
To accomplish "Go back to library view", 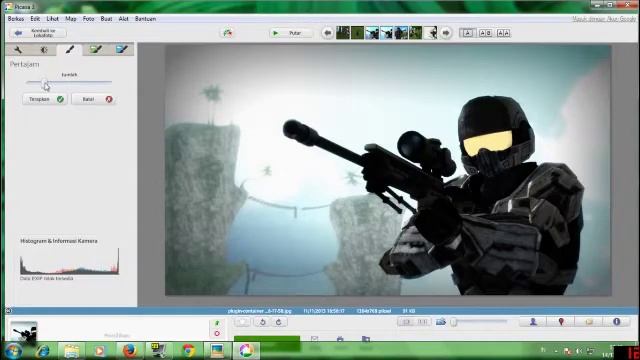I will click(38, 33).
